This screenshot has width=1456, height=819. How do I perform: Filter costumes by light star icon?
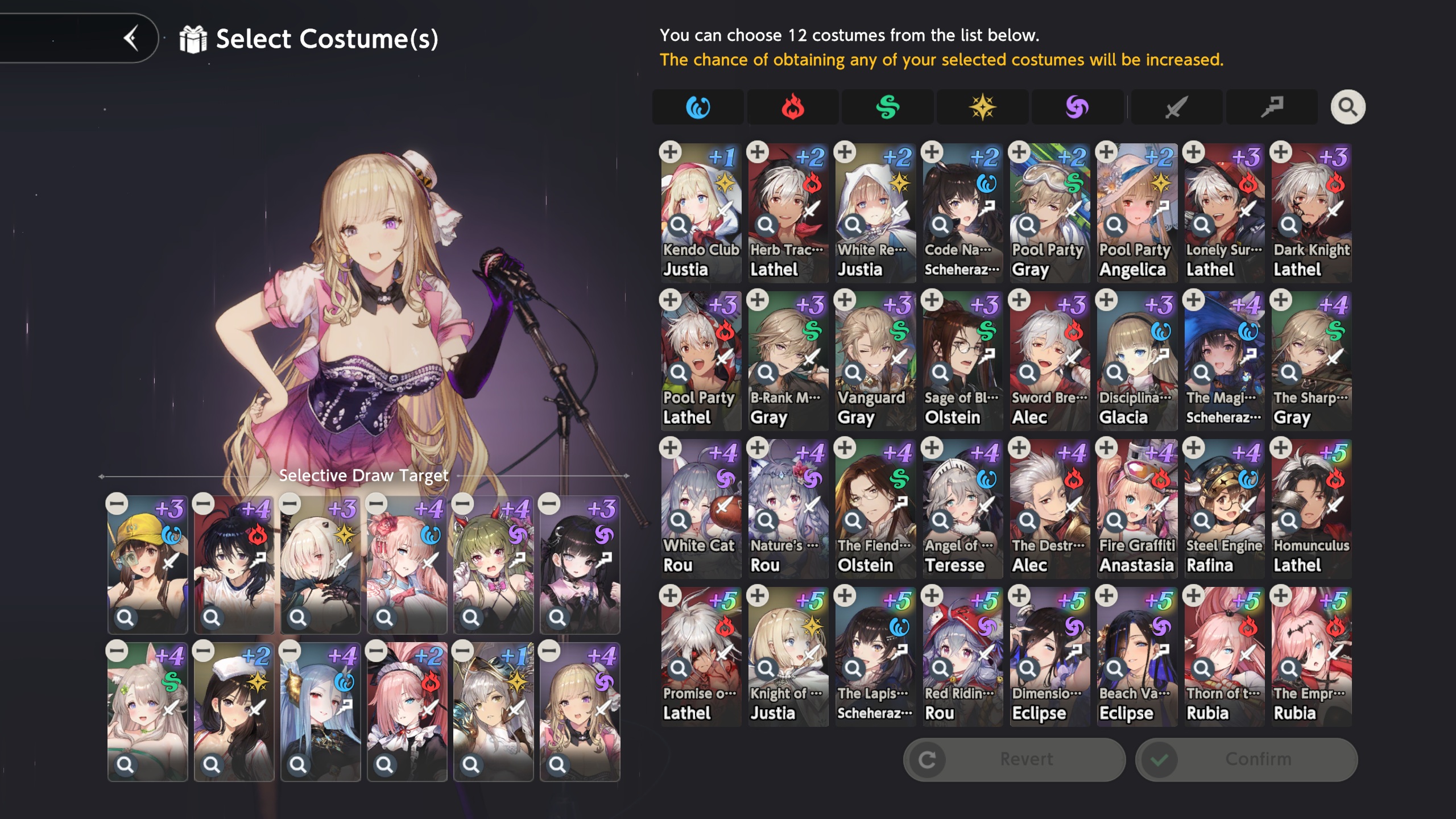(x=982, y=107)
